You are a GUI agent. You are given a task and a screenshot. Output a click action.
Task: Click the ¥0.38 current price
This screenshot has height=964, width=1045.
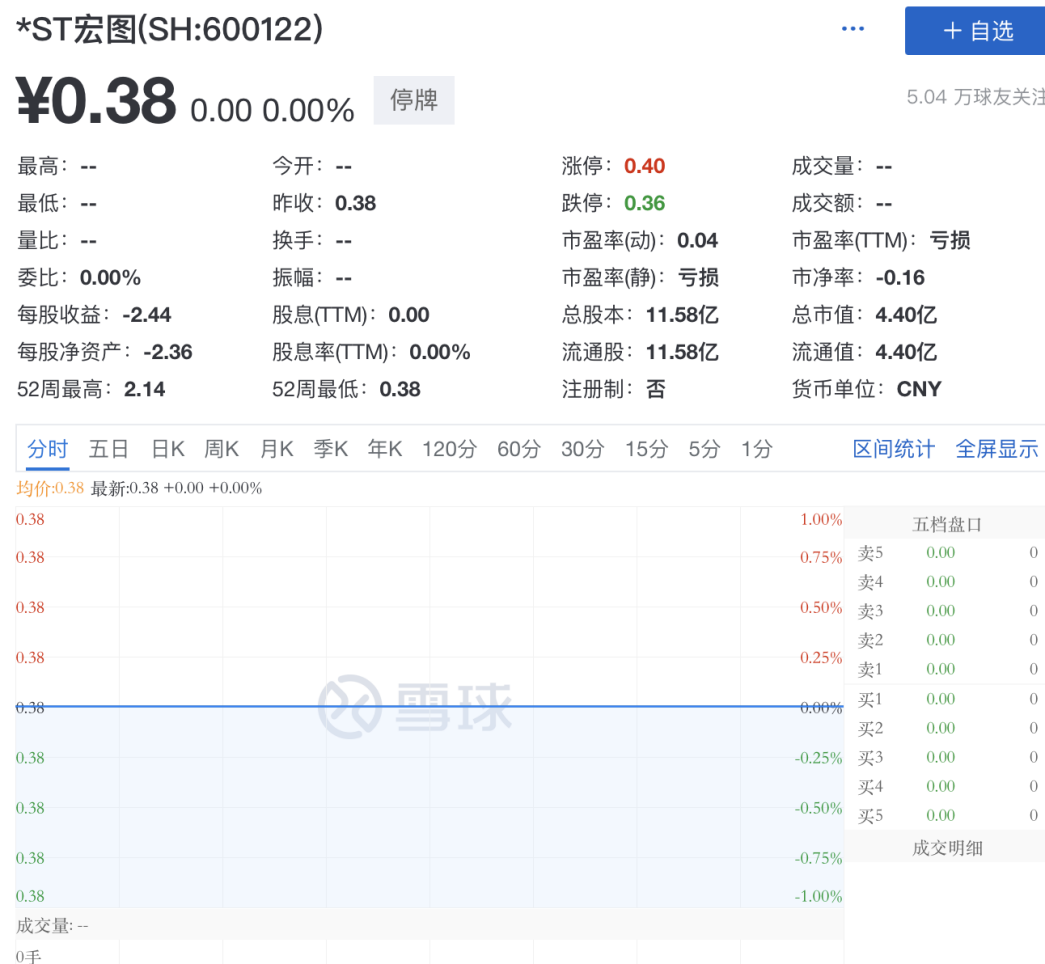click(x=96, y=101)
